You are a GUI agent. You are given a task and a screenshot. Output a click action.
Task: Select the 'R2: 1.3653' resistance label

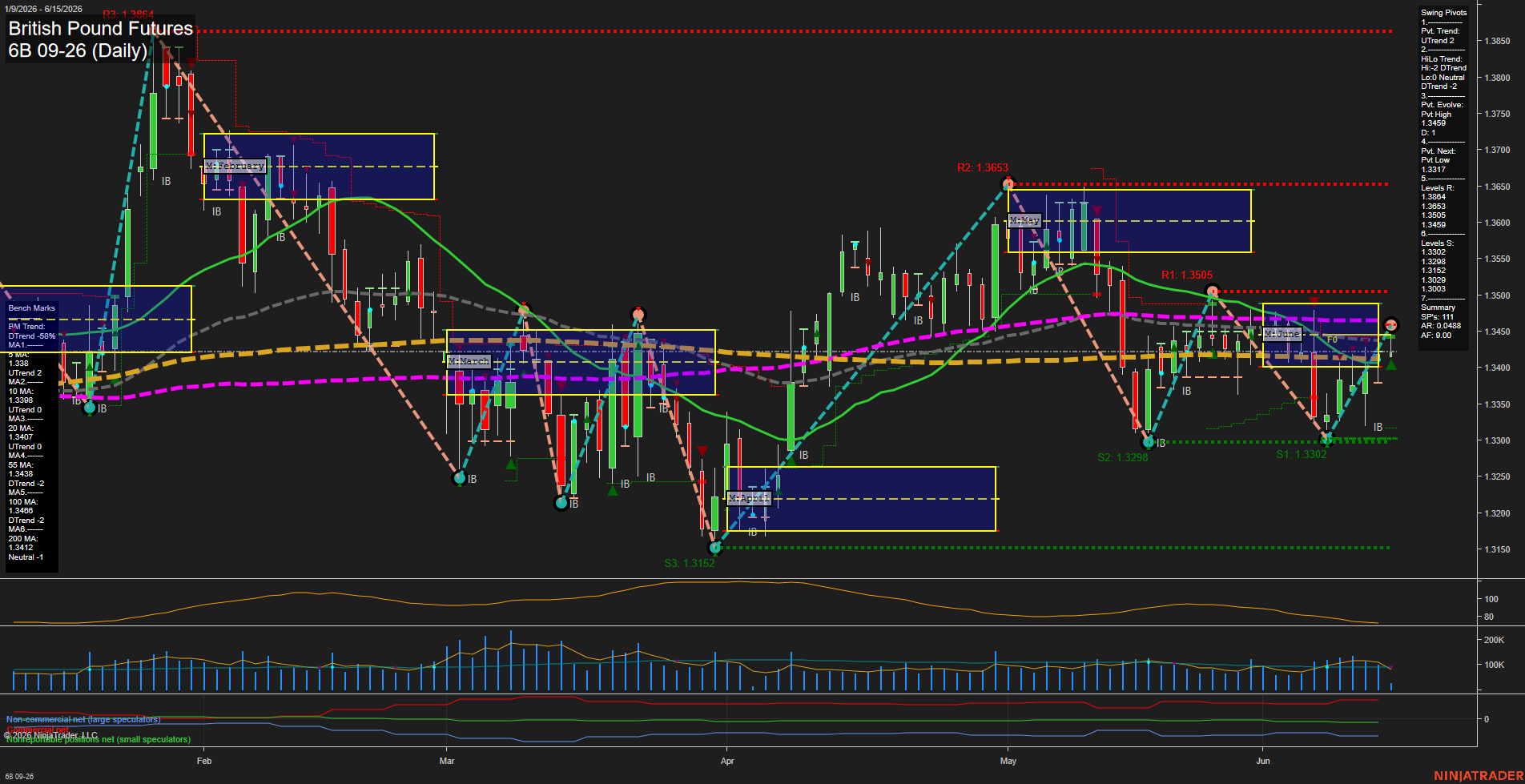point(982,167)
